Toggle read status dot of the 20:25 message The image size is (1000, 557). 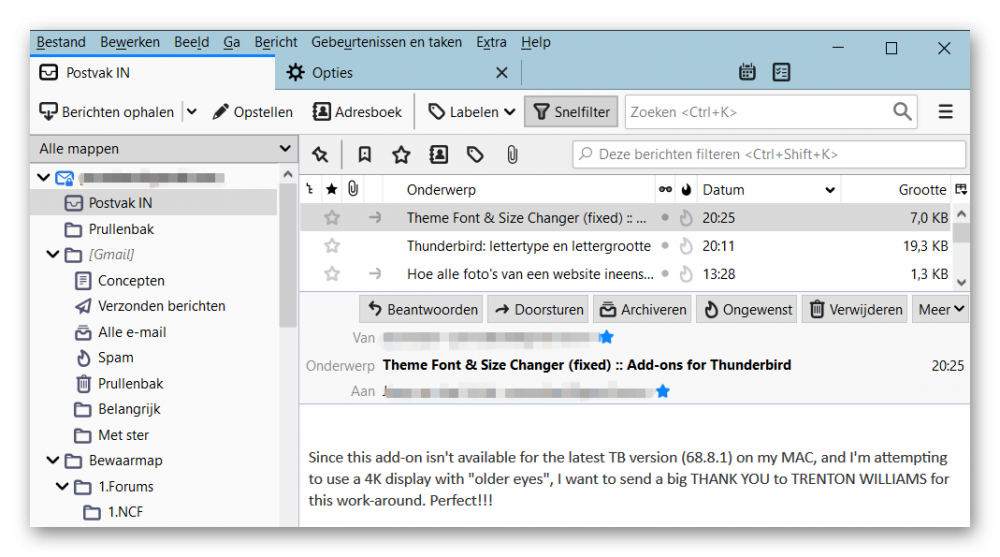click(x=665, y=218)
